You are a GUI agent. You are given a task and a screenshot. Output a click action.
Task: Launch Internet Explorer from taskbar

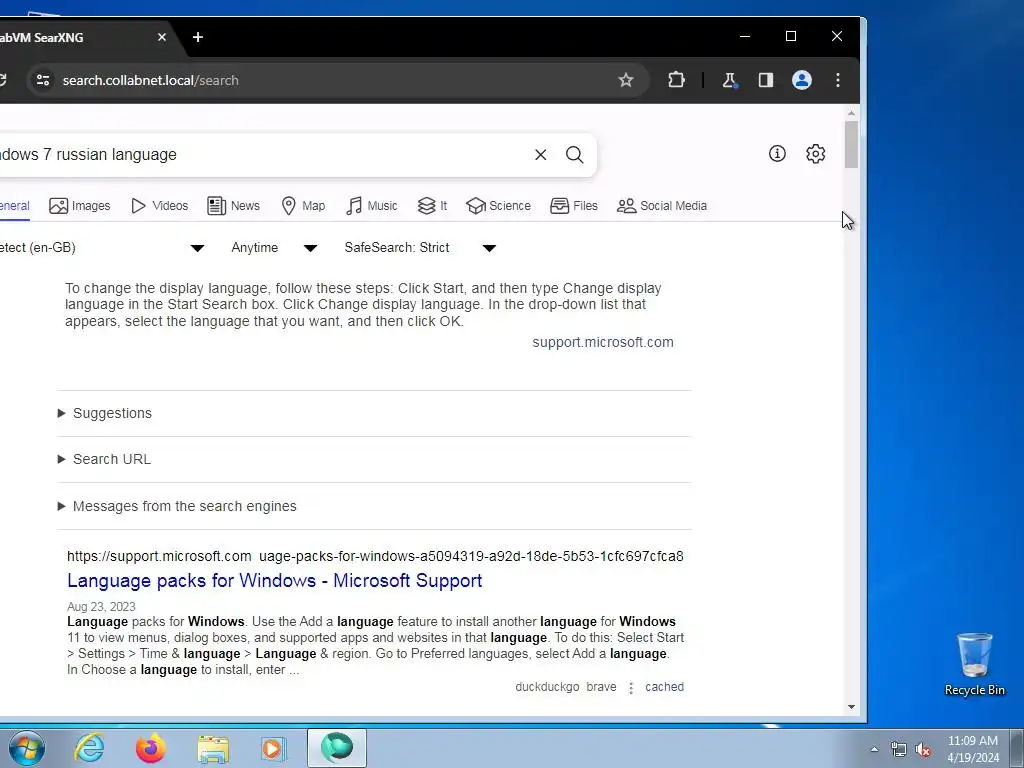click(x=89, y=748)
